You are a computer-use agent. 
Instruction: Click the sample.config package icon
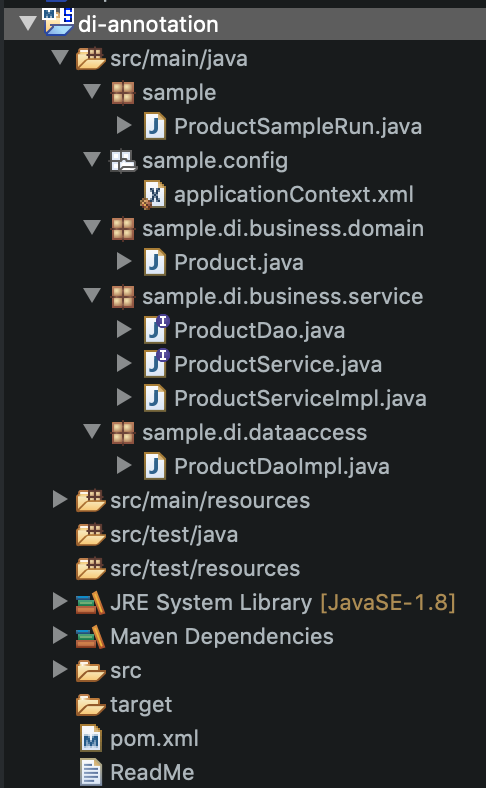coord(123,161)
